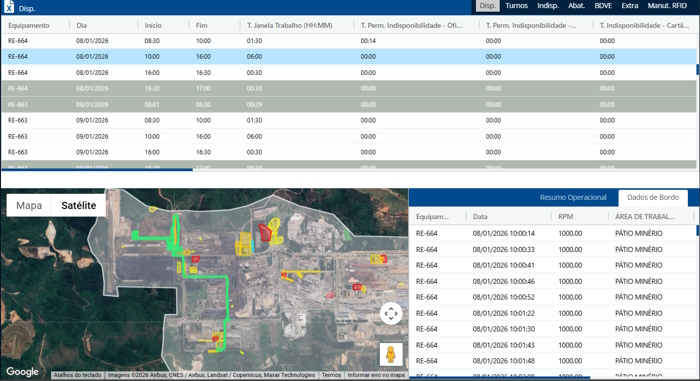
Task: Sort by ÁREA DE TRABAL... column
Action: 645,217
